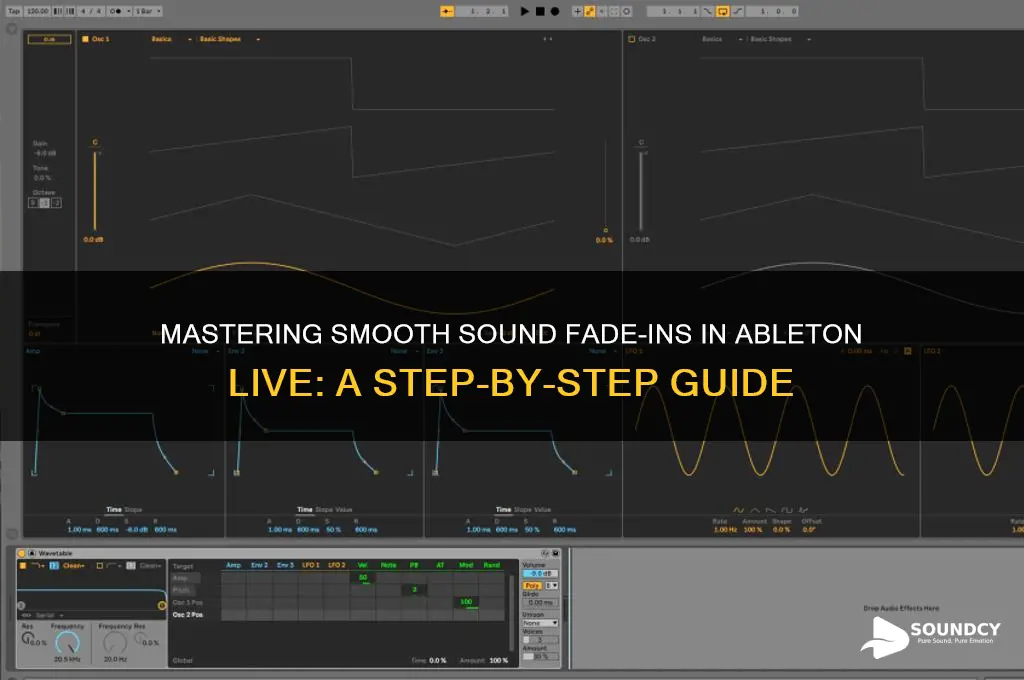Click the Osc 1 gain slider
The height and width of the screenshot is (680, 1024).
(95, 189)
